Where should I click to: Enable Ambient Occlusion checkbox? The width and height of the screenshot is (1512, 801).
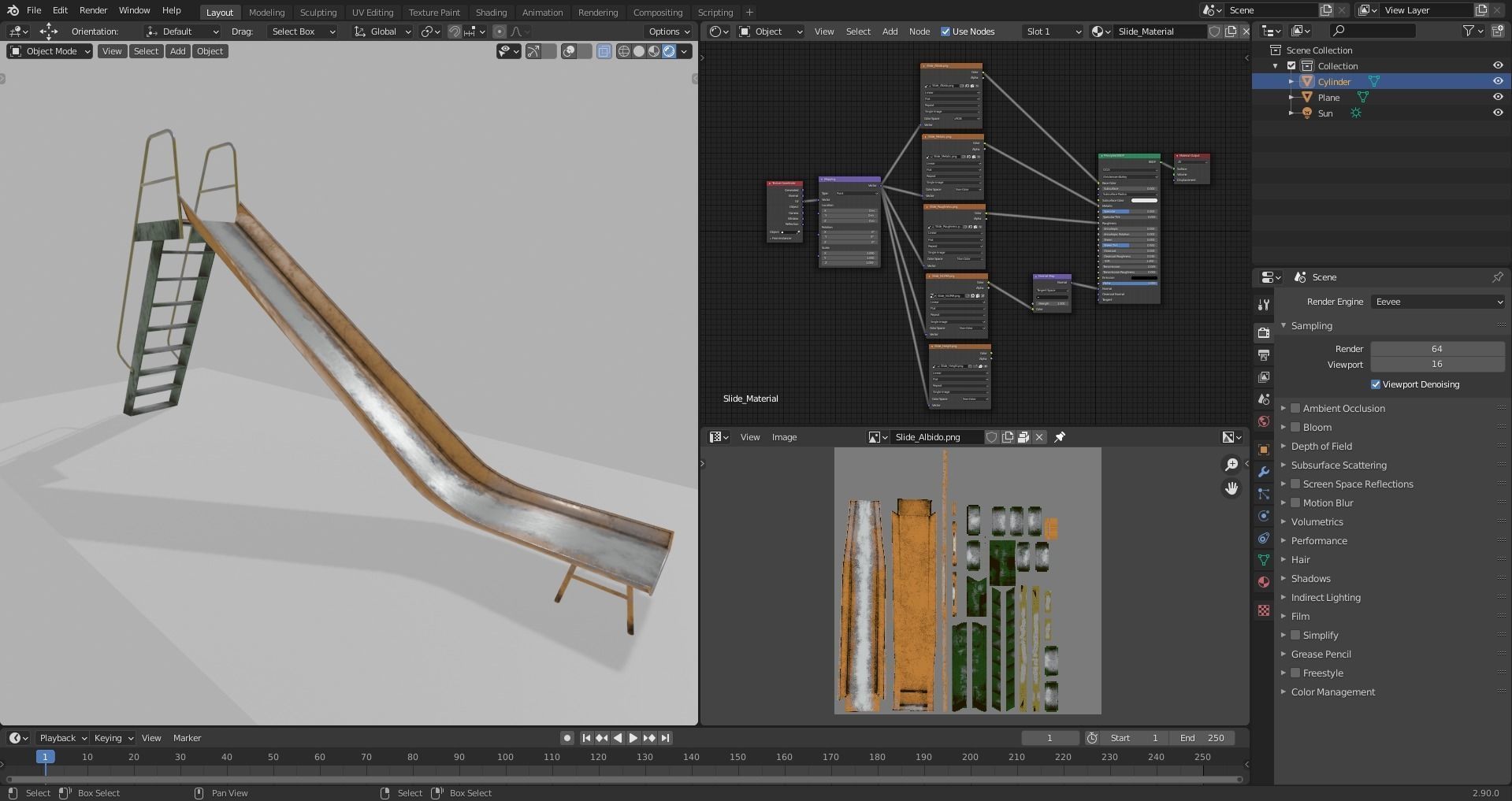[x=1295, y=408]
